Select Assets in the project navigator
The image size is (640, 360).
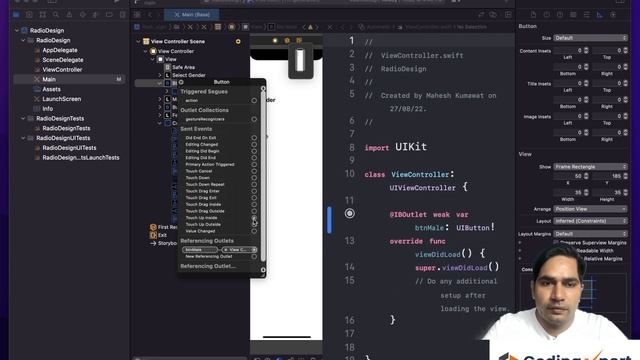click(51, 89)
